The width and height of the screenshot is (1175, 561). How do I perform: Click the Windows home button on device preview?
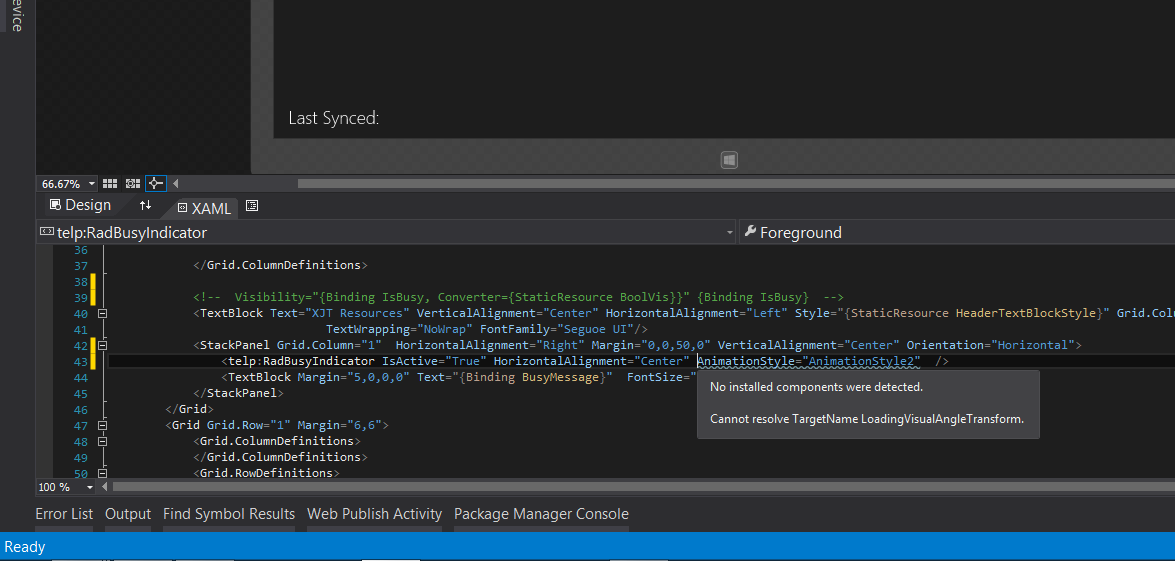pyautogui.click(x=730, y=160)
